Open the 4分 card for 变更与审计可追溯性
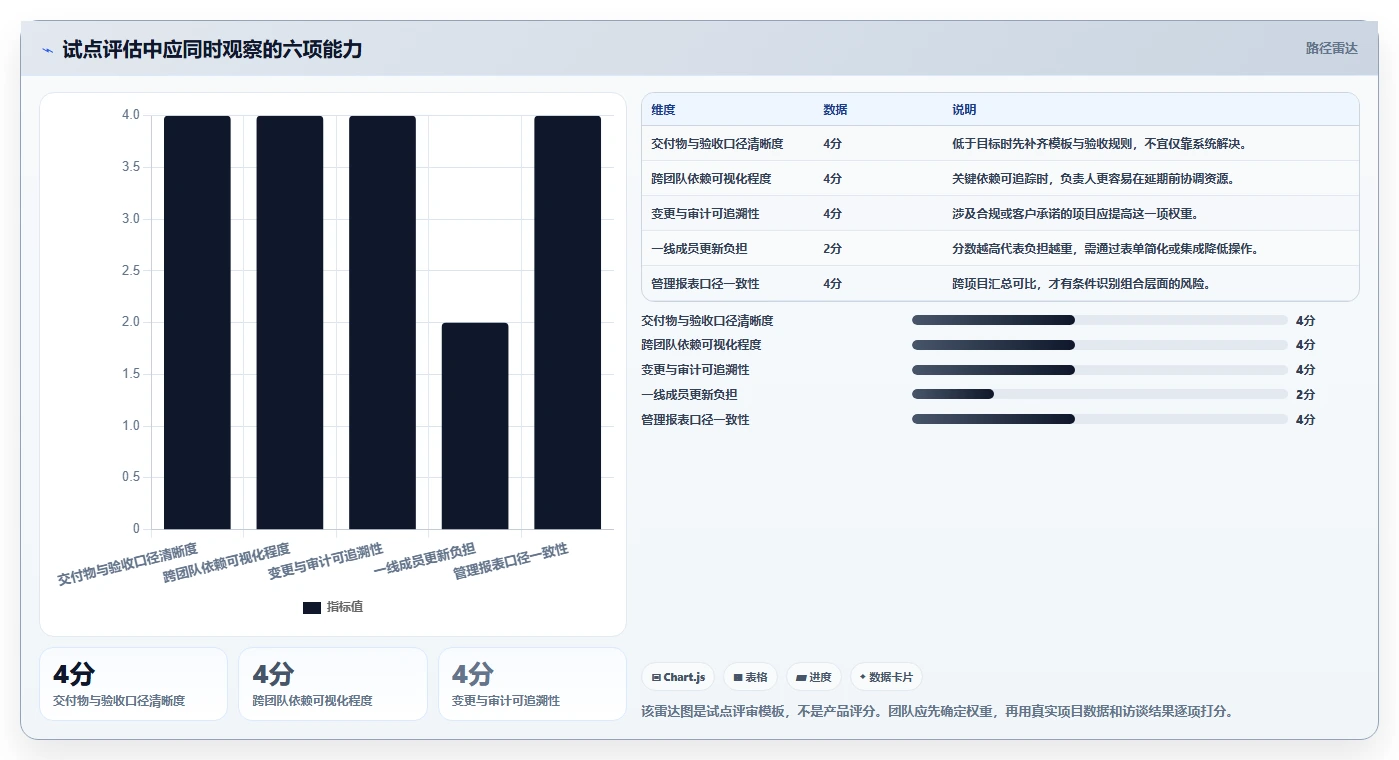Screen dimensions: 1399x760 click(532, 684)
